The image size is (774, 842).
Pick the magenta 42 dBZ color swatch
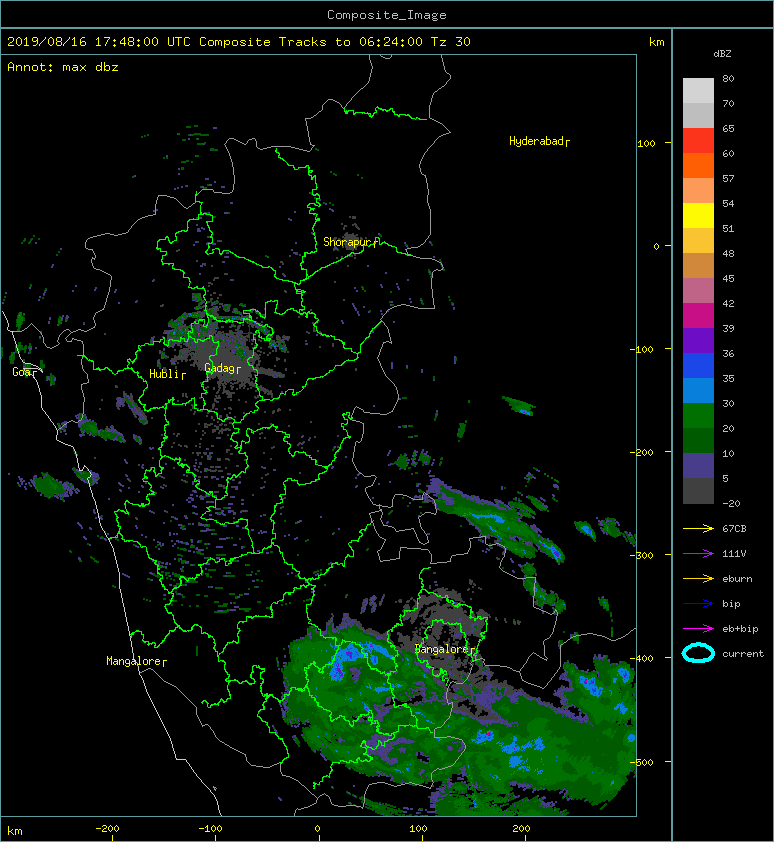tap(698, 315)
